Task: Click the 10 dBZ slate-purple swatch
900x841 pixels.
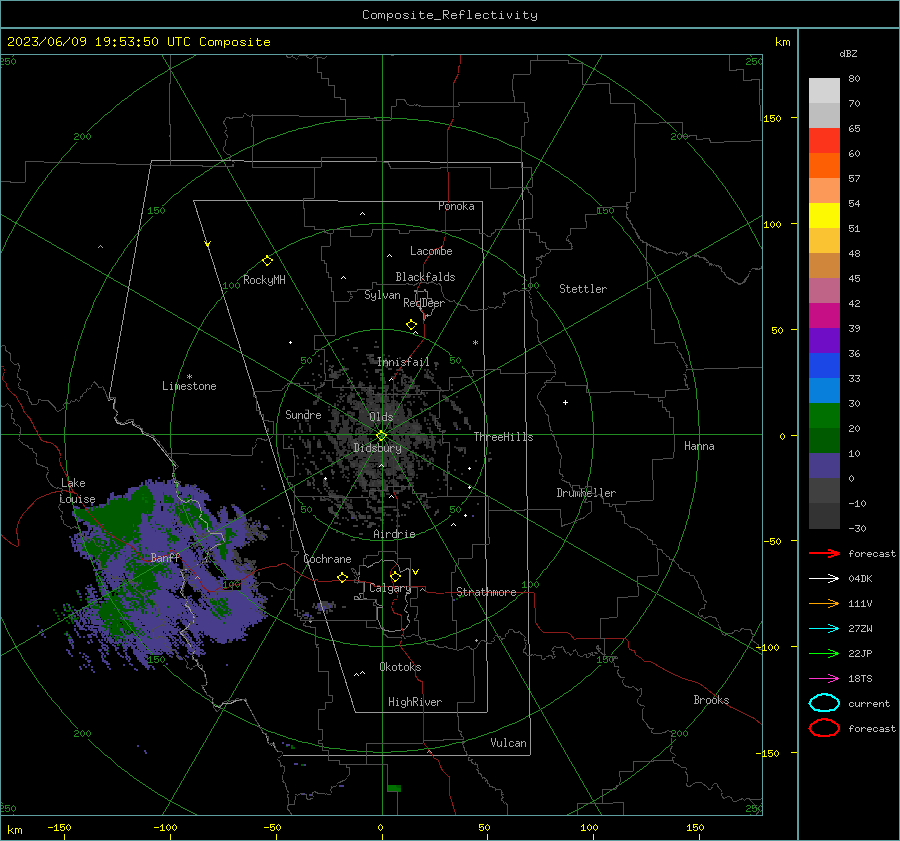Action: [824, 466]
